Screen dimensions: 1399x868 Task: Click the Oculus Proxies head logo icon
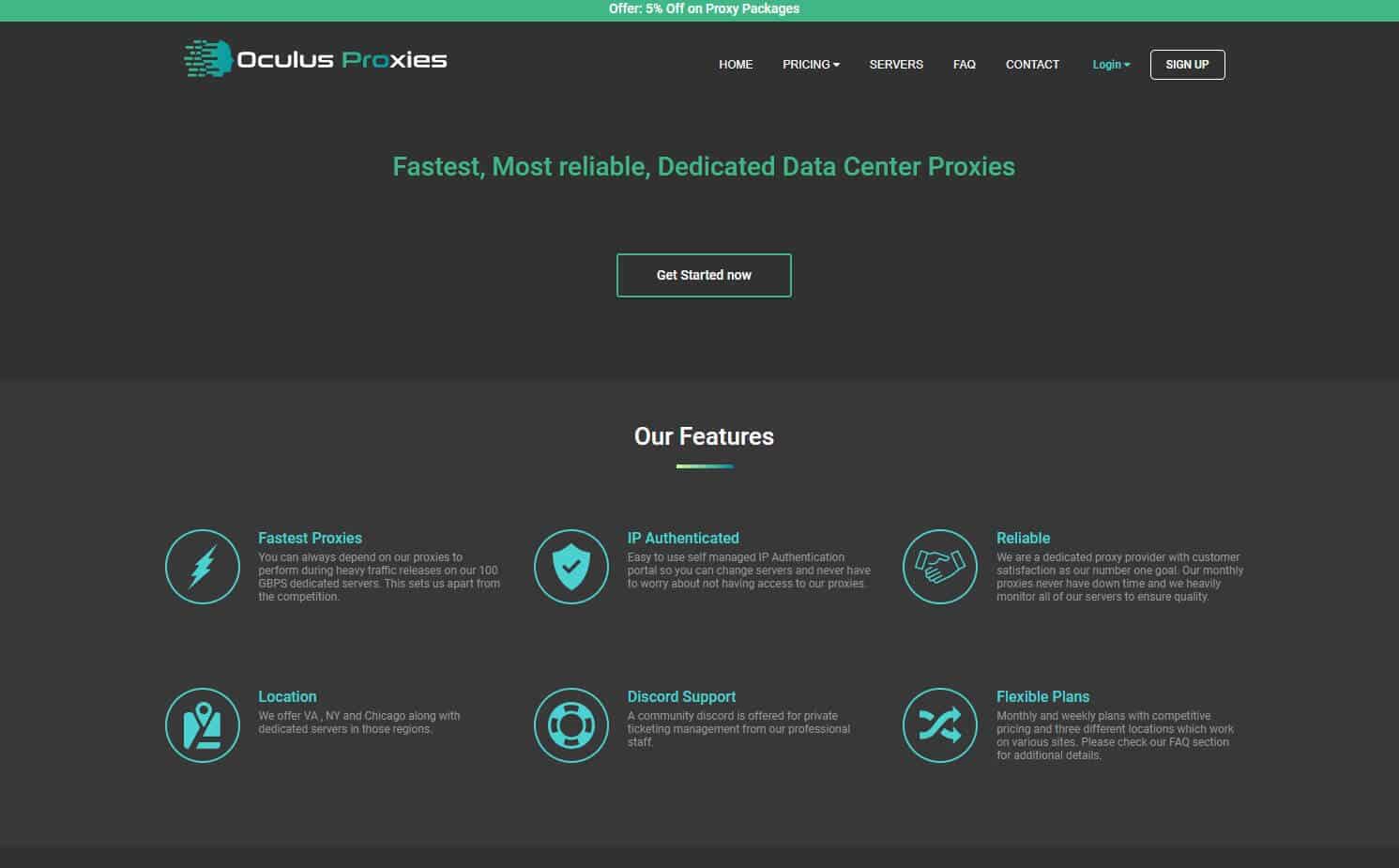click(x=208, y=59)
